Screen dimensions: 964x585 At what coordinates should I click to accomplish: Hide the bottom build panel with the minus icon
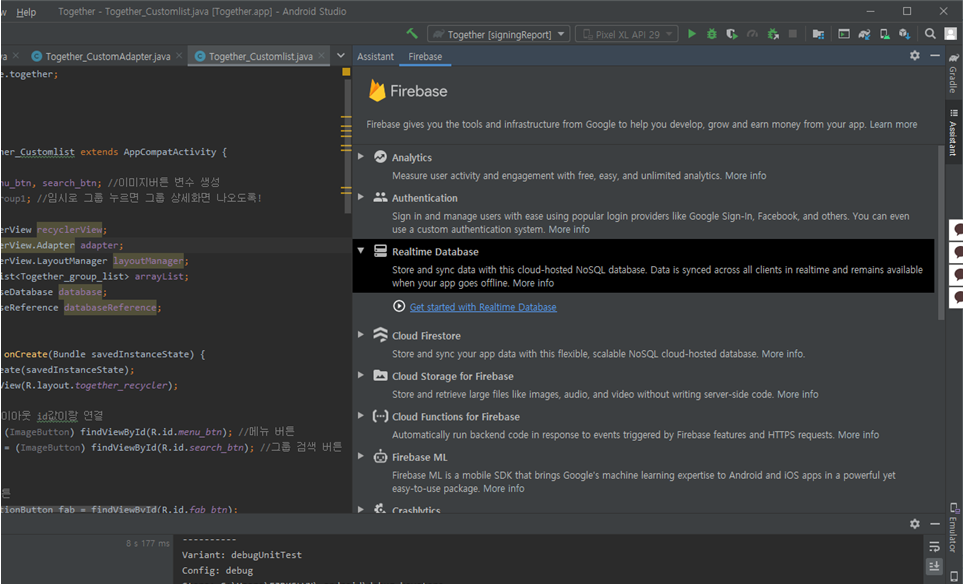pyautogui.click(x=935, y=524)
